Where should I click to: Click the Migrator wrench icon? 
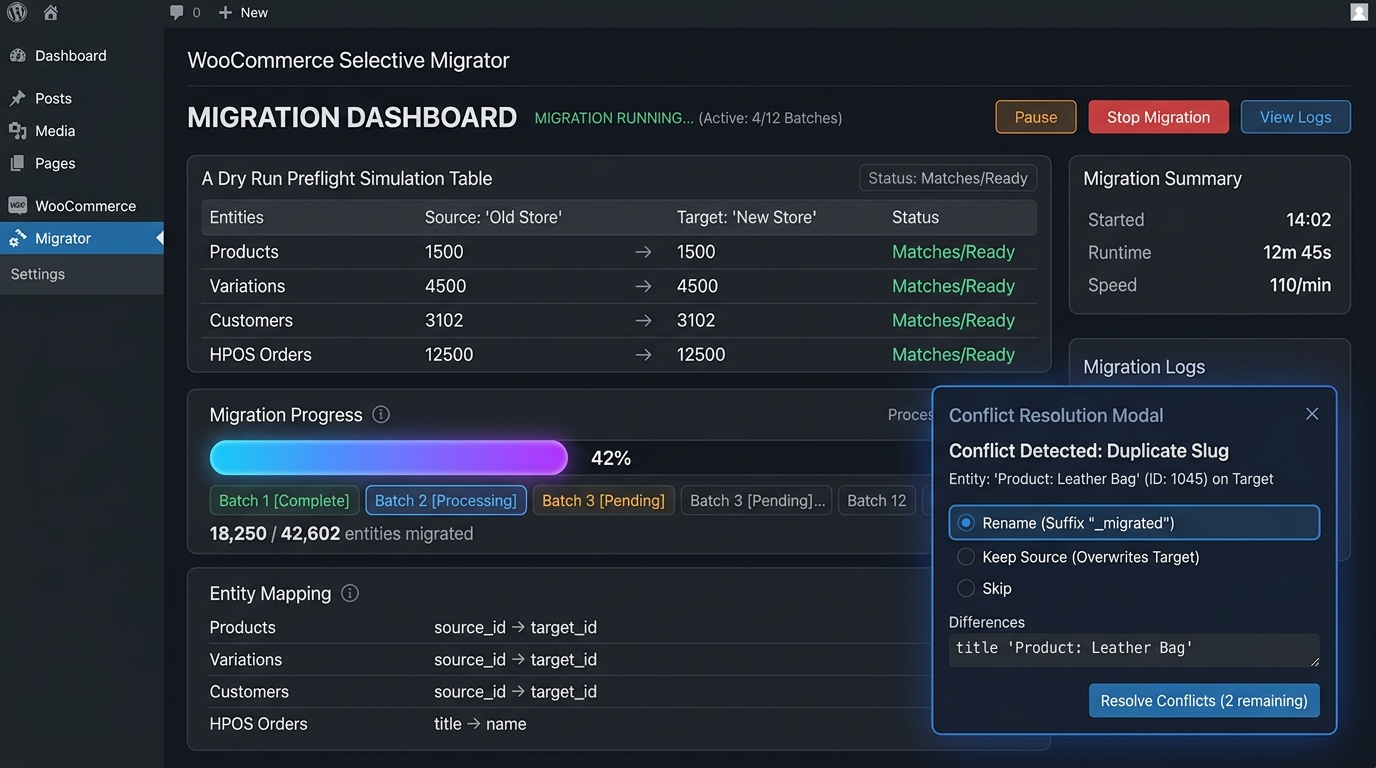[x=18, y=238]
